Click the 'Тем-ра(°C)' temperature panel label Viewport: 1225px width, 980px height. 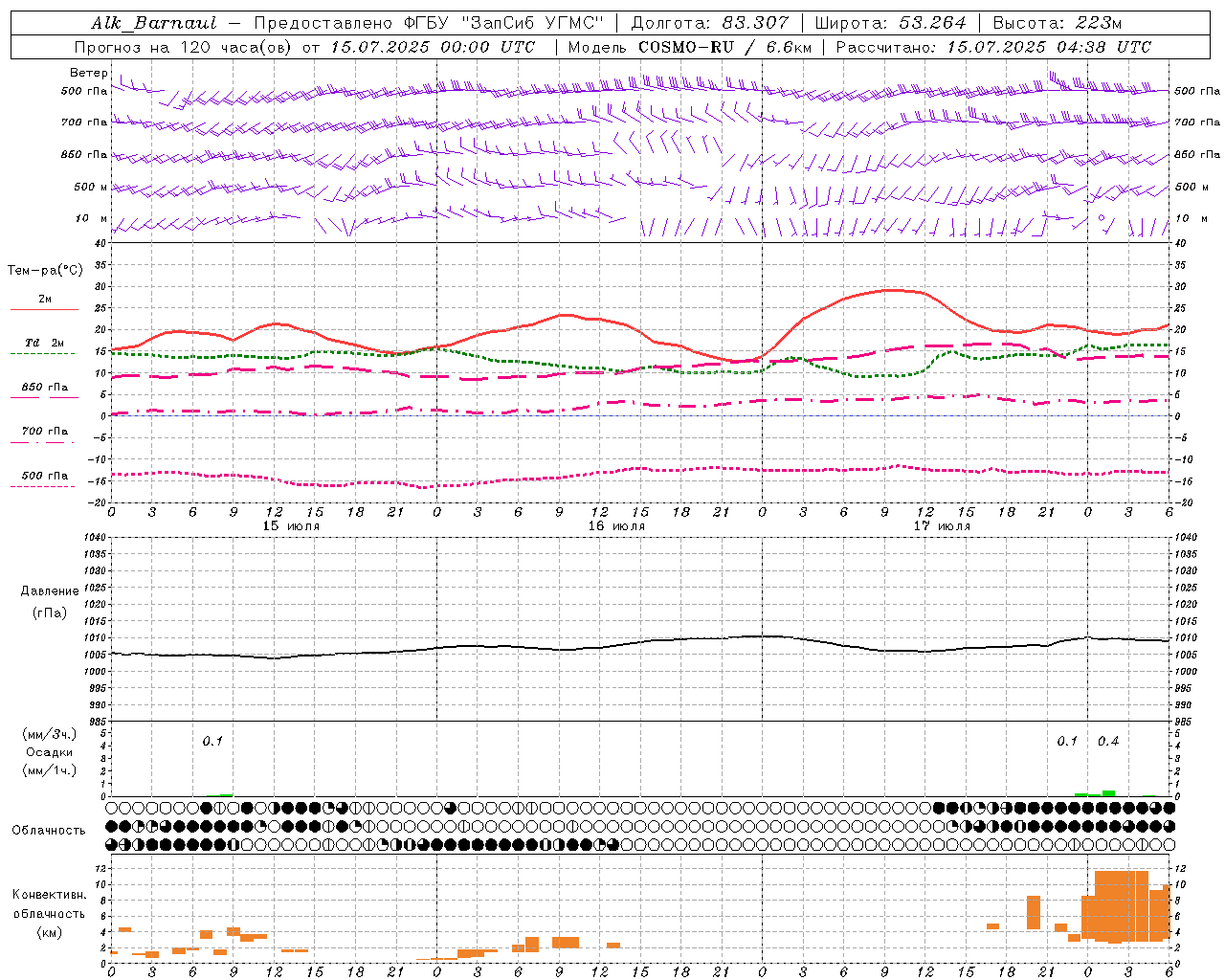pos(45,271)
